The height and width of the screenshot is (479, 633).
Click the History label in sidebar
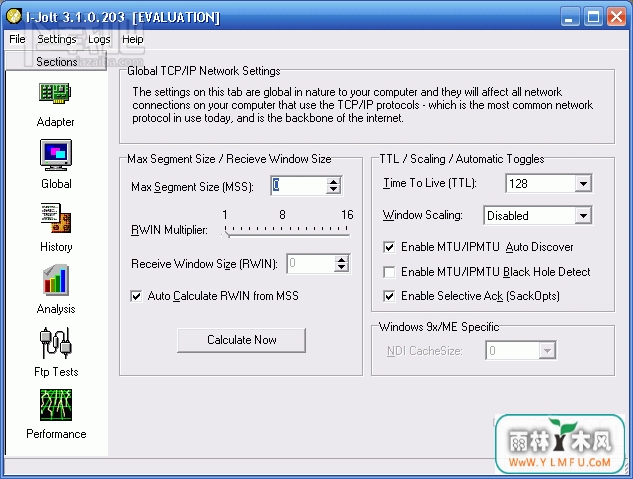point(56,247)
